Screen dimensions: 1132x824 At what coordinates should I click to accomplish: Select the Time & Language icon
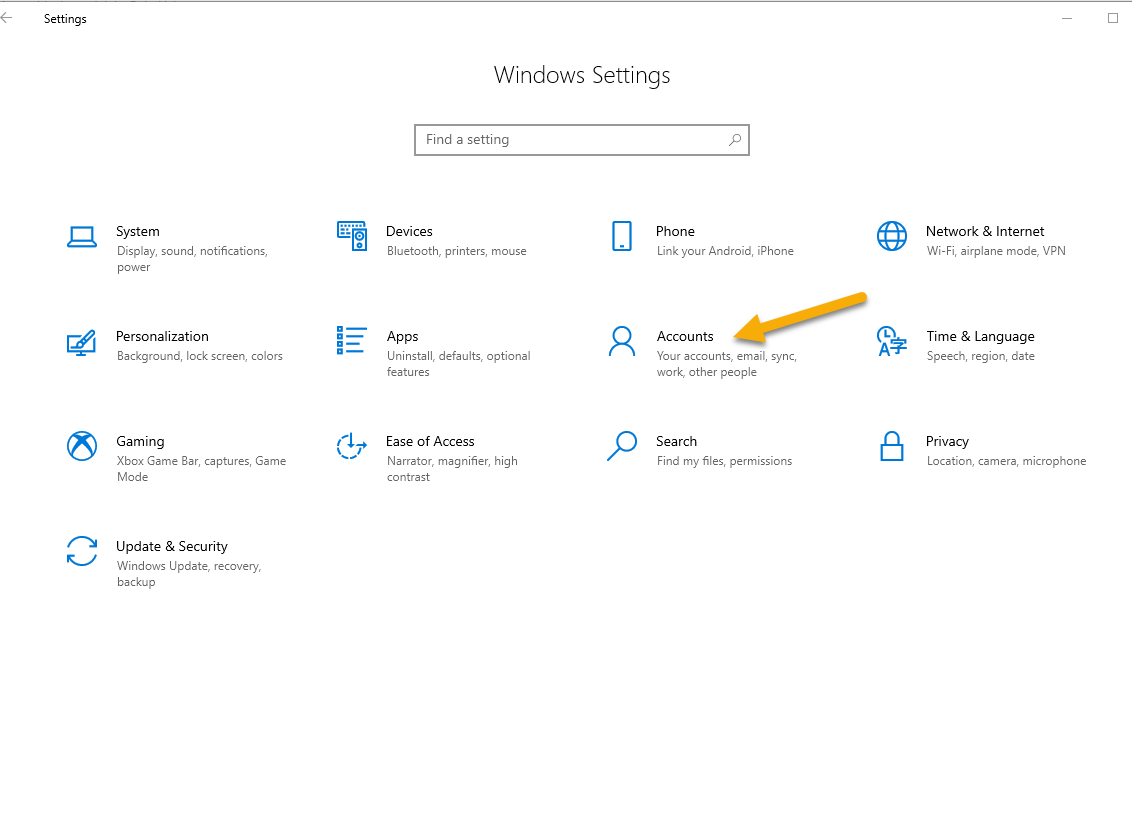tap(891, 341)
